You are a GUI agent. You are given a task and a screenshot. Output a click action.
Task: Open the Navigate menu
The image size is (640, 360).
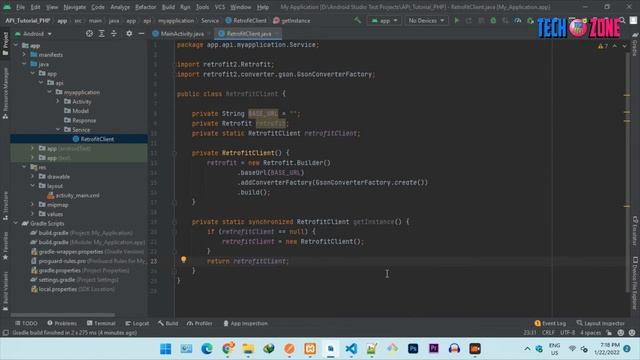[x=74, y=7]
